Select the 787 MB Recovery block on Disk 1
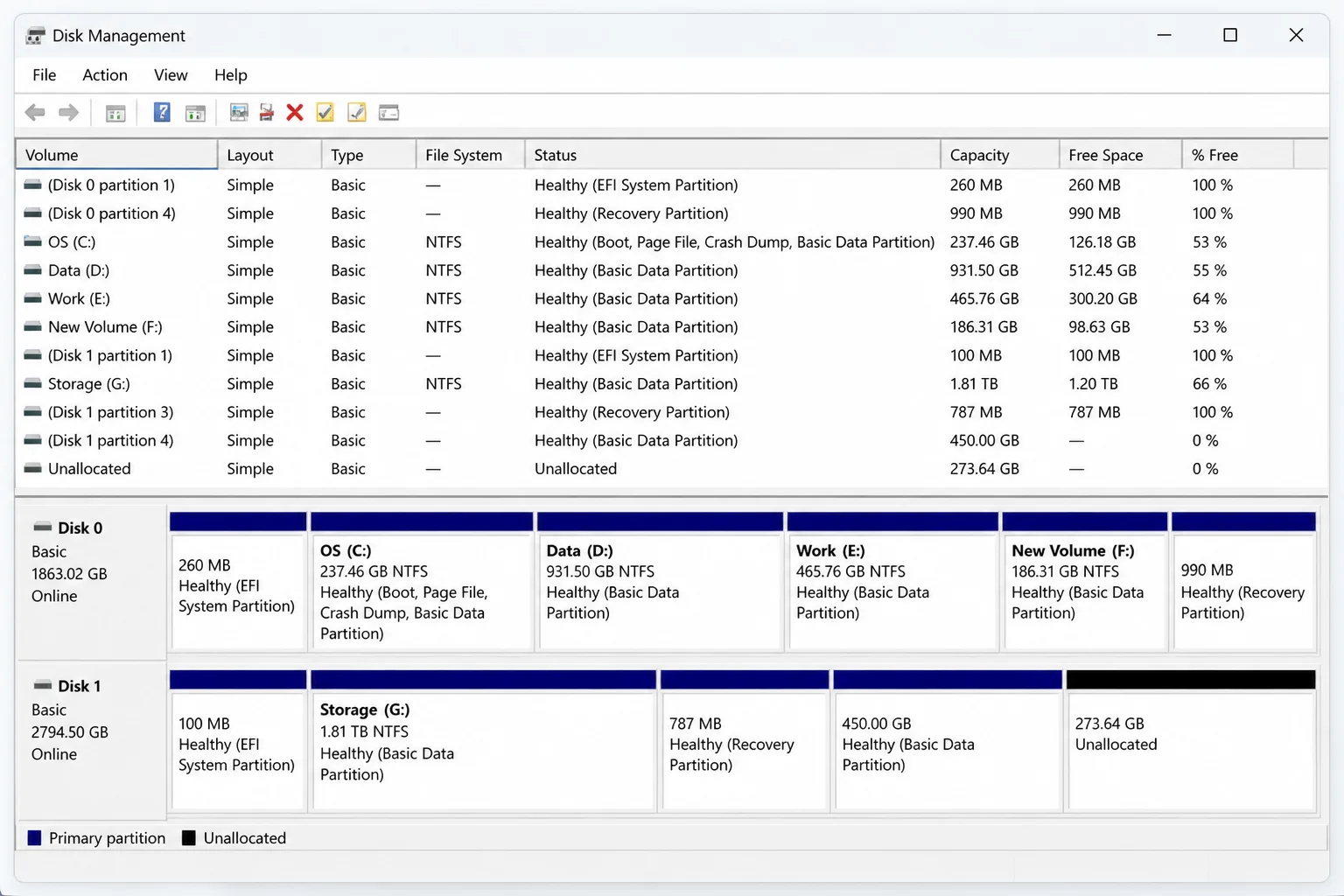Screen dimensions: 1344x896 click(745, 740)
